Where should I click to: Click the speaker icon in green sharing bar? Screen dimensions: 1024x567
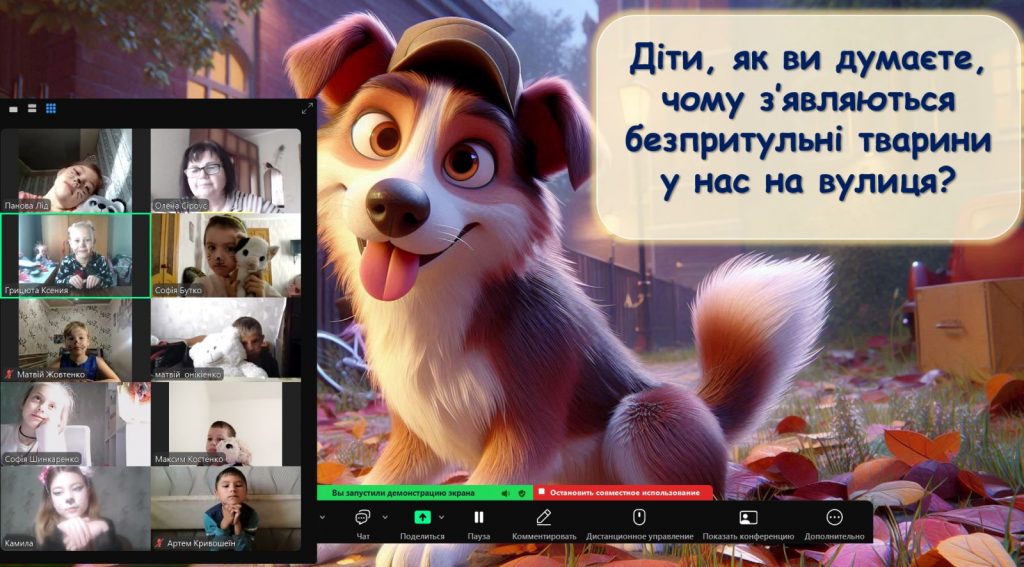pyautogui.click(x=505, y=493)
